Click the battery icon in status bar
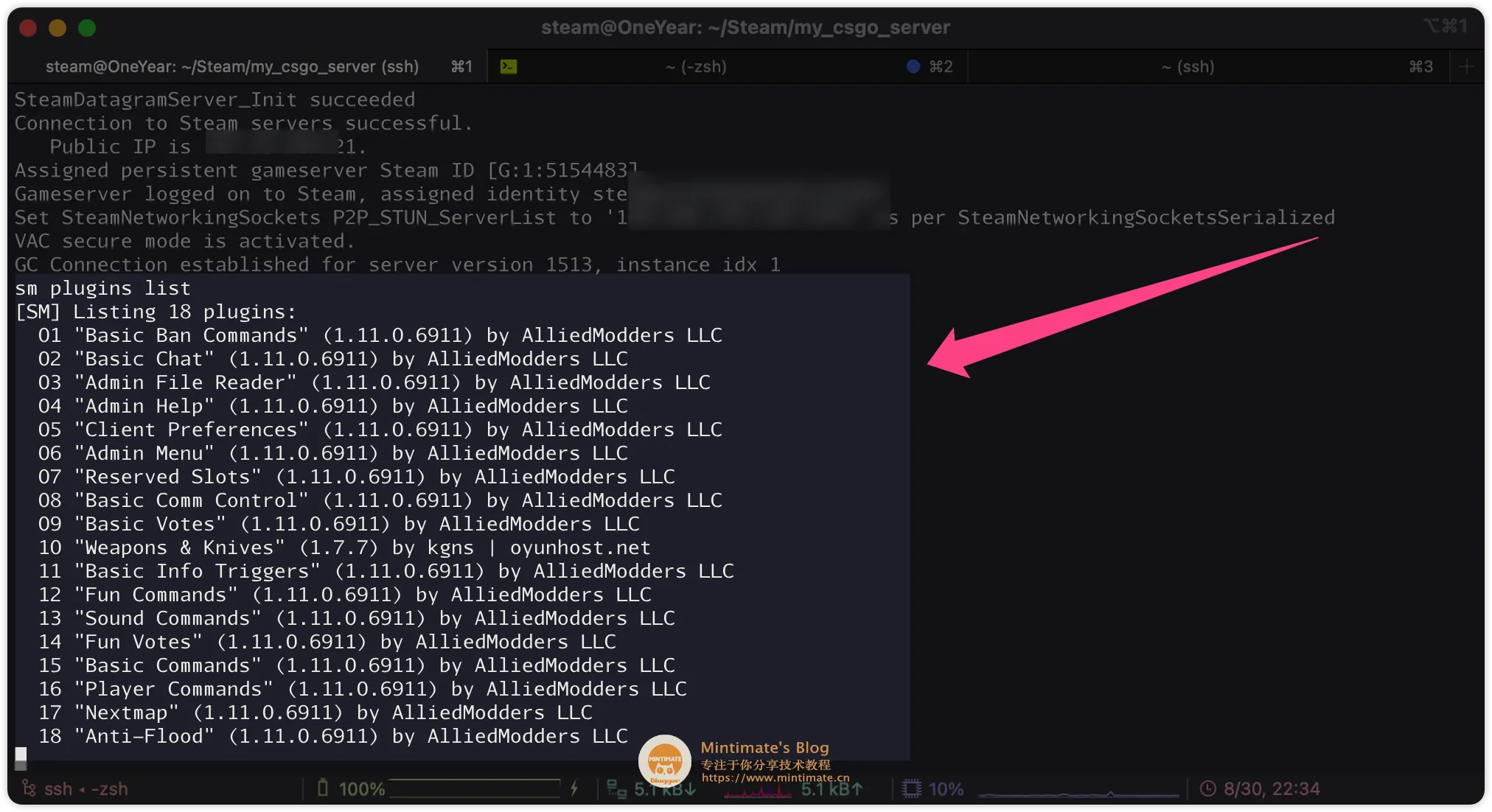 coord(322,788)
